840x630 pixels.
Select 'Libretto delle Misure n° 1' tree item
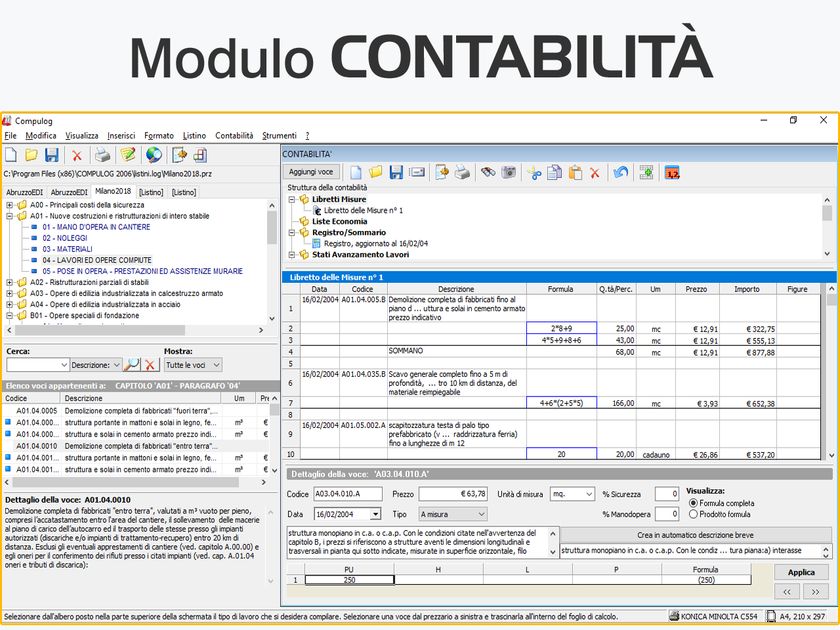click(x=363, y=211)
